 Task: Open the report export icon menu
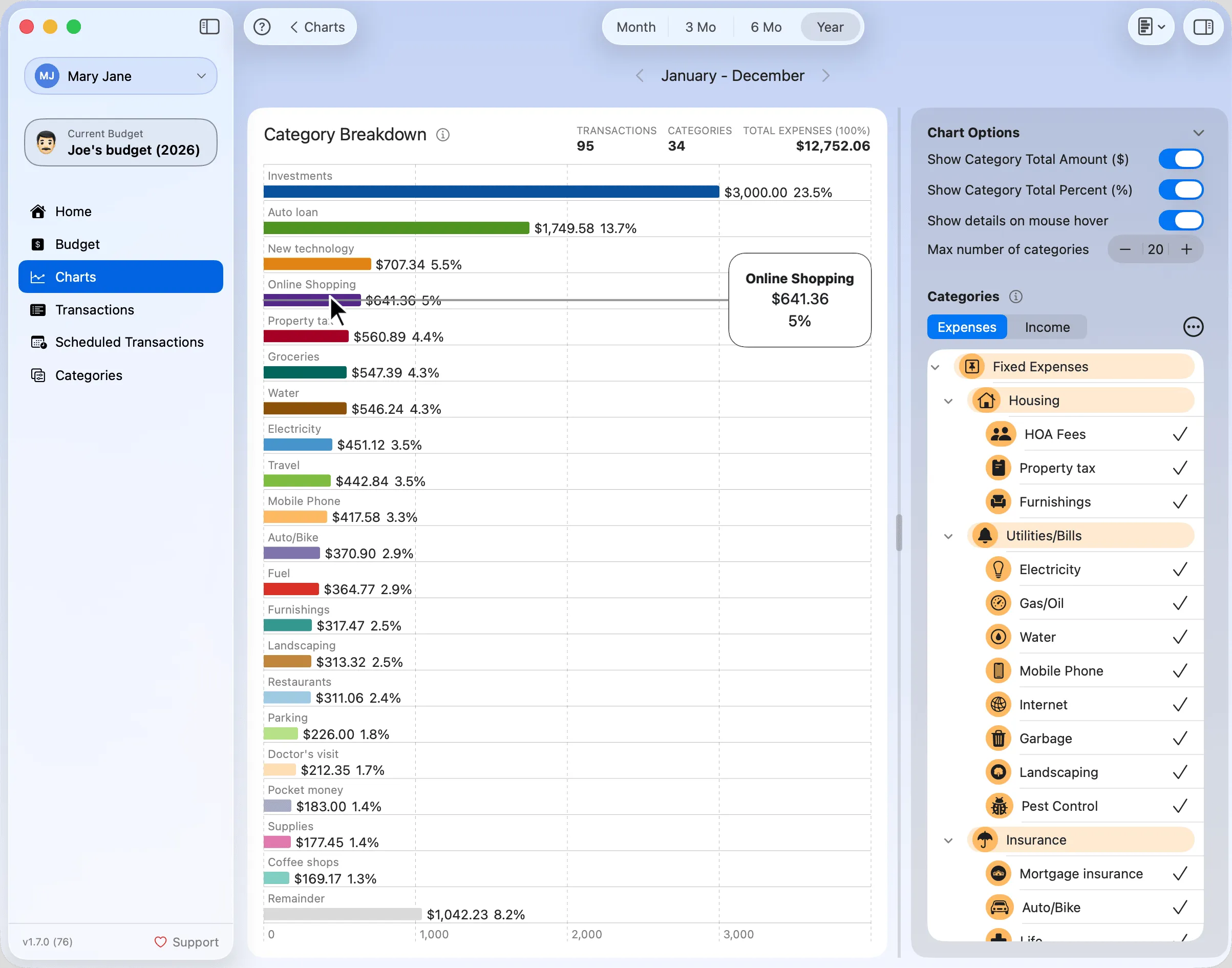click(x=1151, y=27)
